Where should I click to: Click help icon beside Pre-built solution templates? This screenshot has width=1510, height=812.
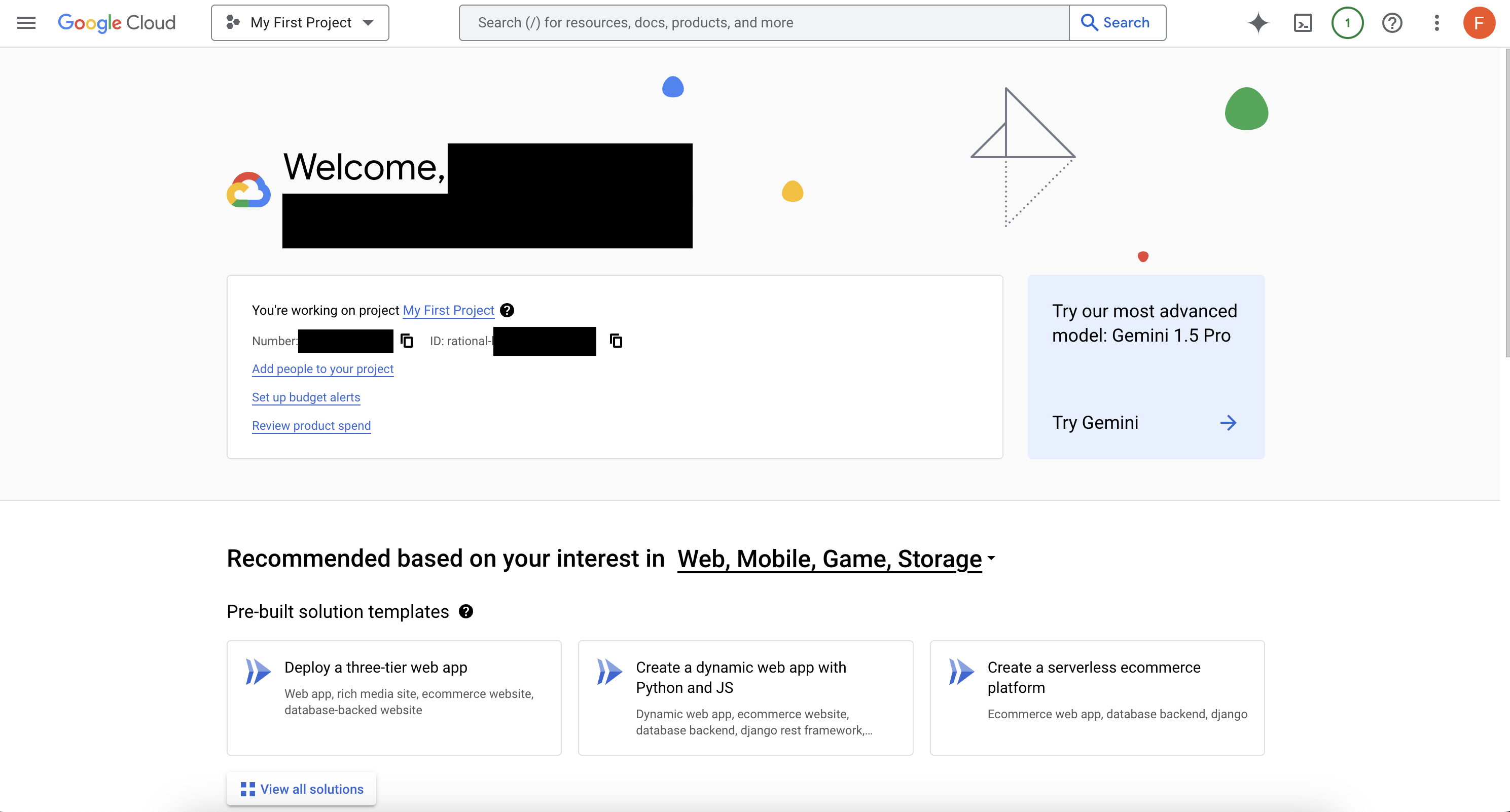click(x=466, y=611)
